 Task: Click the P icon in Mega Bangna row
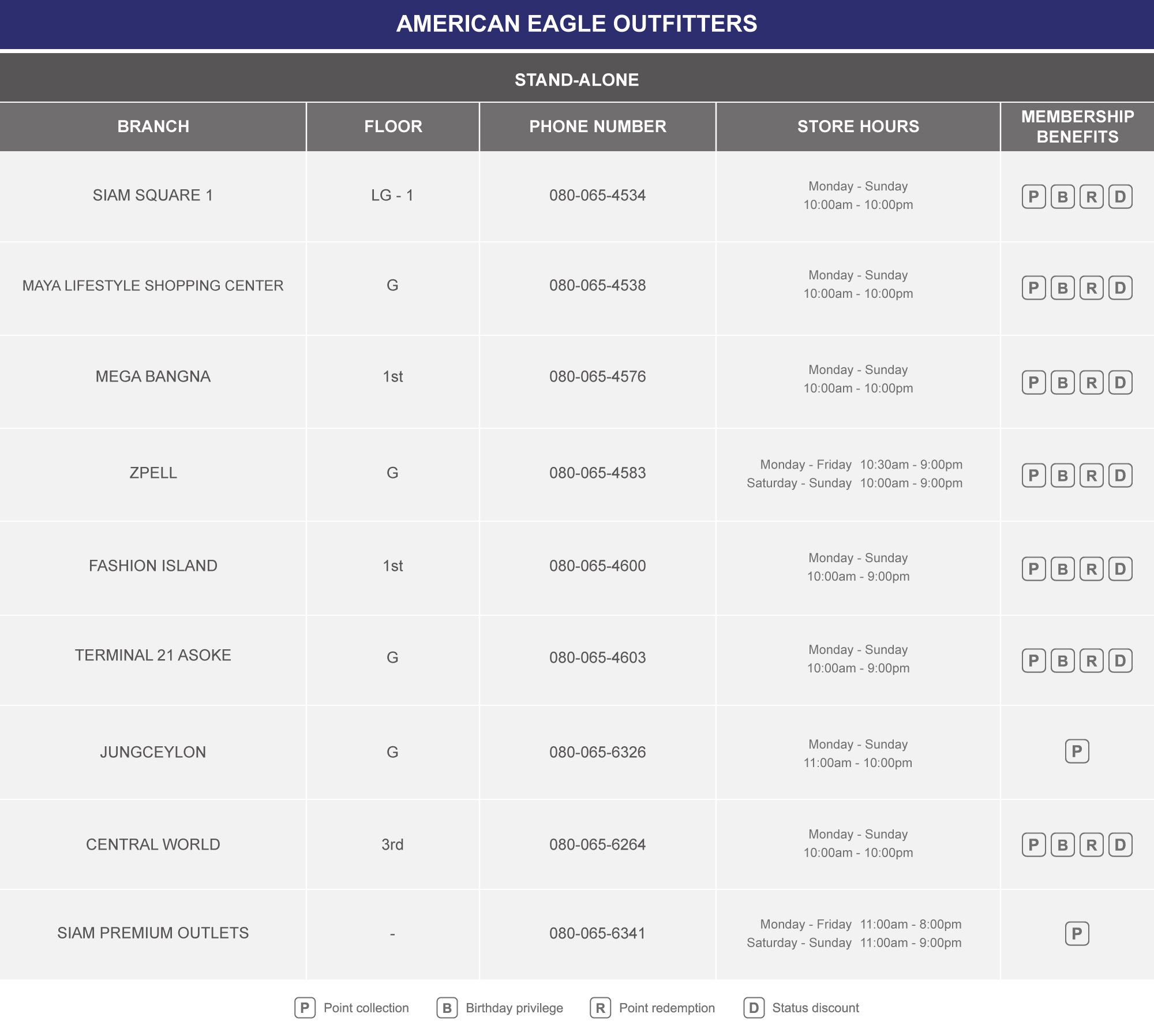[1033, 382]
